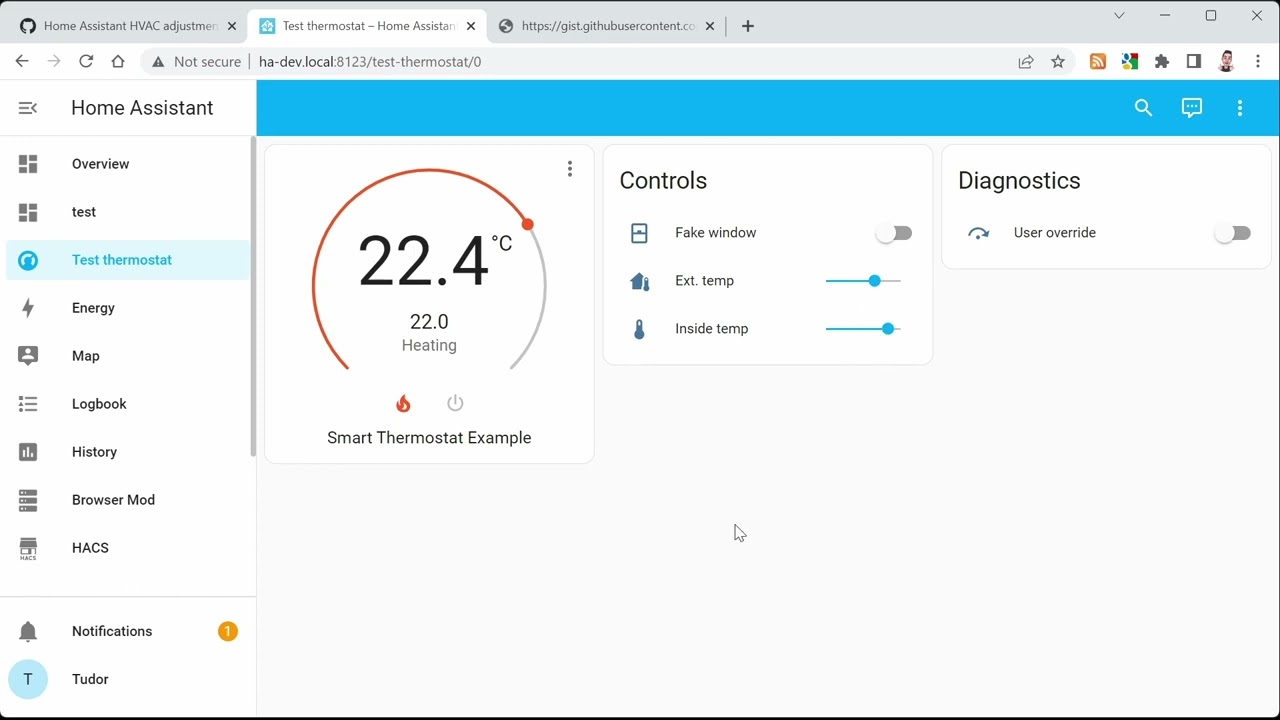Open the Google Translate extension icon

pyautogui.click(x=1130, y=62)
